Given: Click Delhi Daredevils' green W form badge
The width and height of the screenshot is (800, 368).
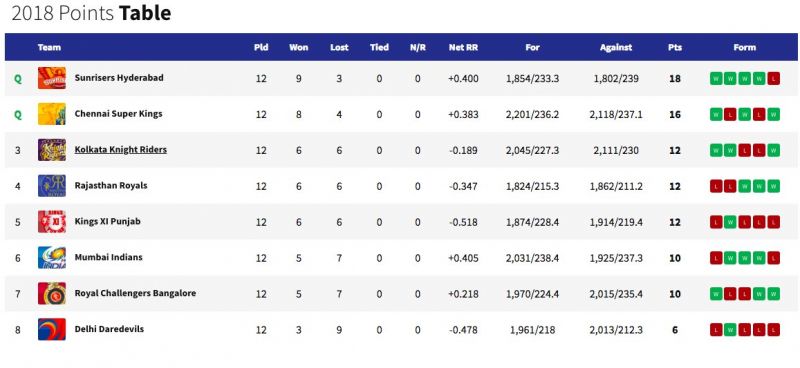Looking at the screenshot, I should pyautogui.click(x=730, y=330).
